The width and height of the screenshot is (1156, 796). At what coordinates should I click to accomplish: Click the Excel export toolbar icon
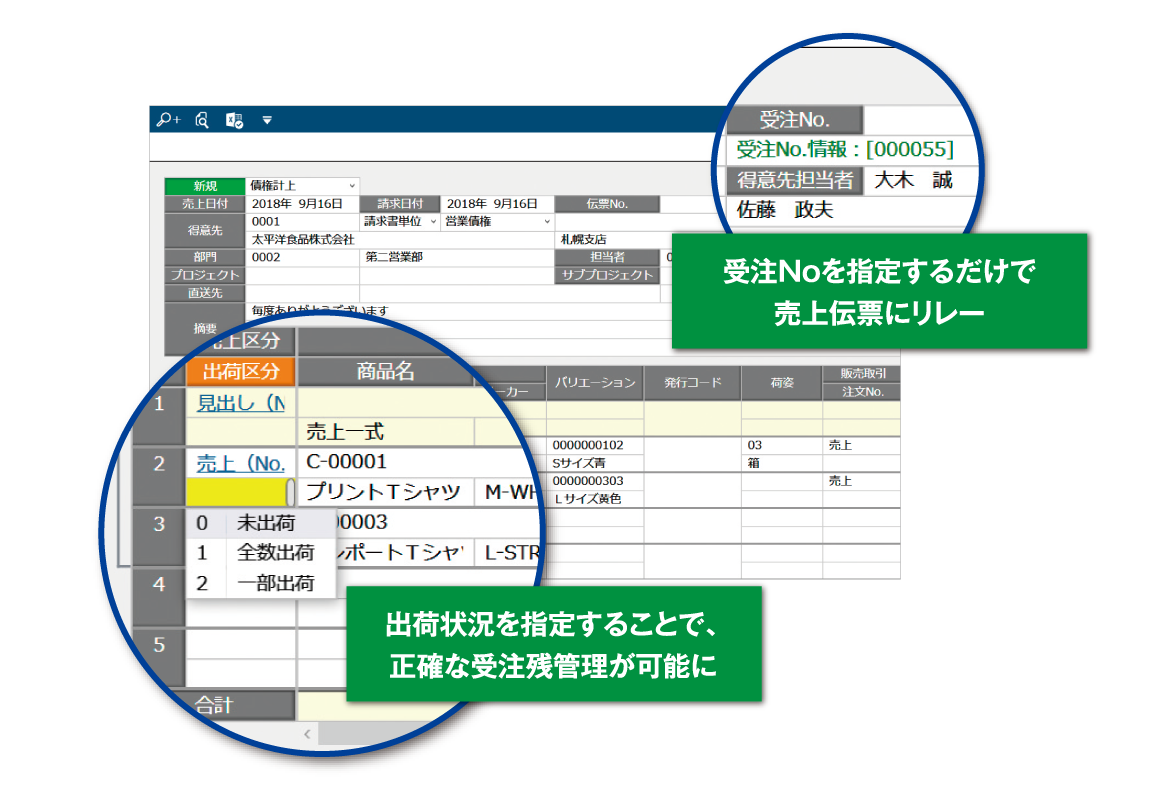pyautogui.click(x=234, y=120)
